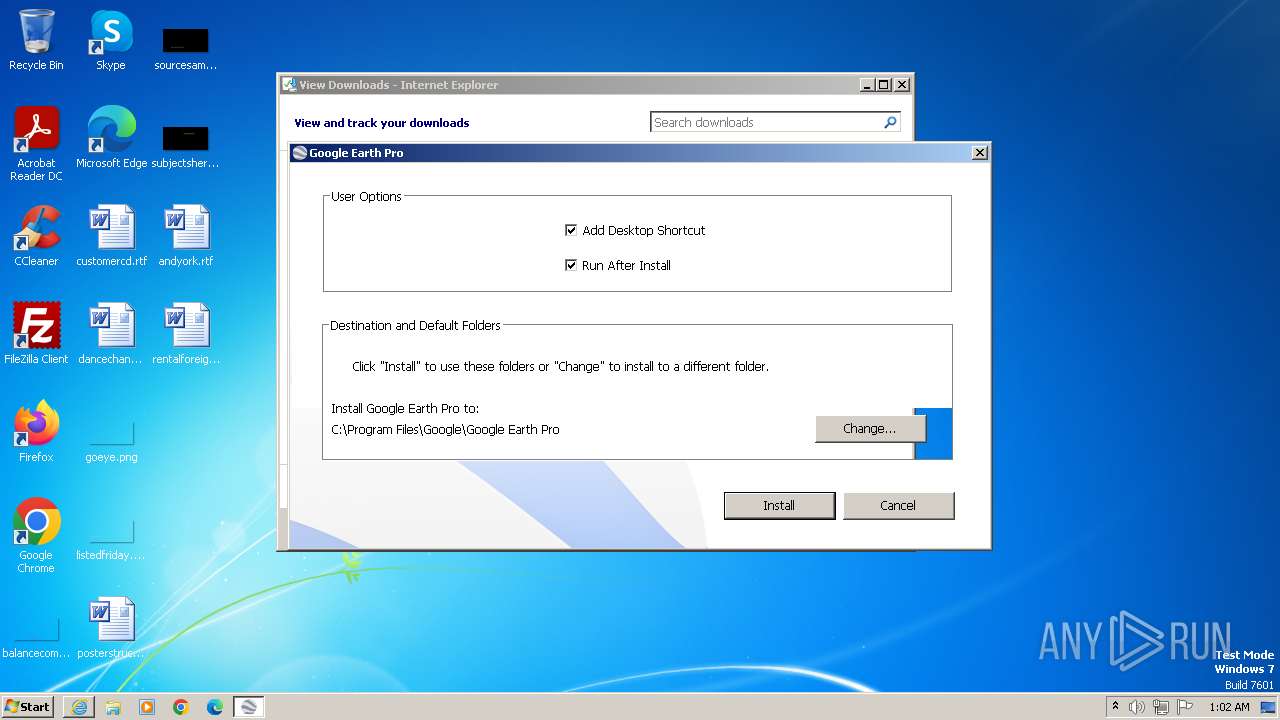Maximize the View Downloads window
This screenshot has width=1280, height=720.
pos(884,85)
